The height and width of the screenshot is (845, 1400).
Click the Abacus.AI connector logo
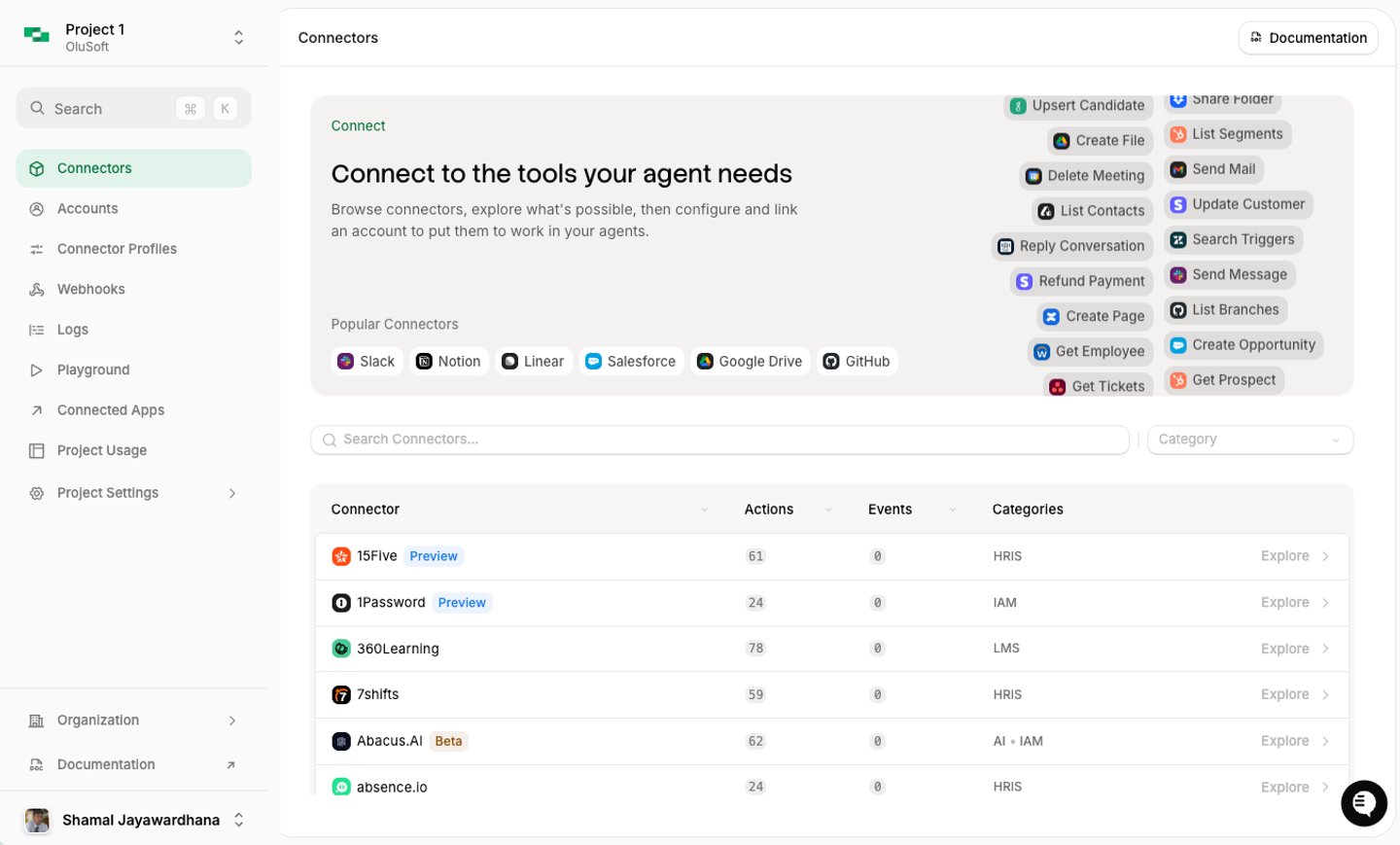[x=341, y=741]
